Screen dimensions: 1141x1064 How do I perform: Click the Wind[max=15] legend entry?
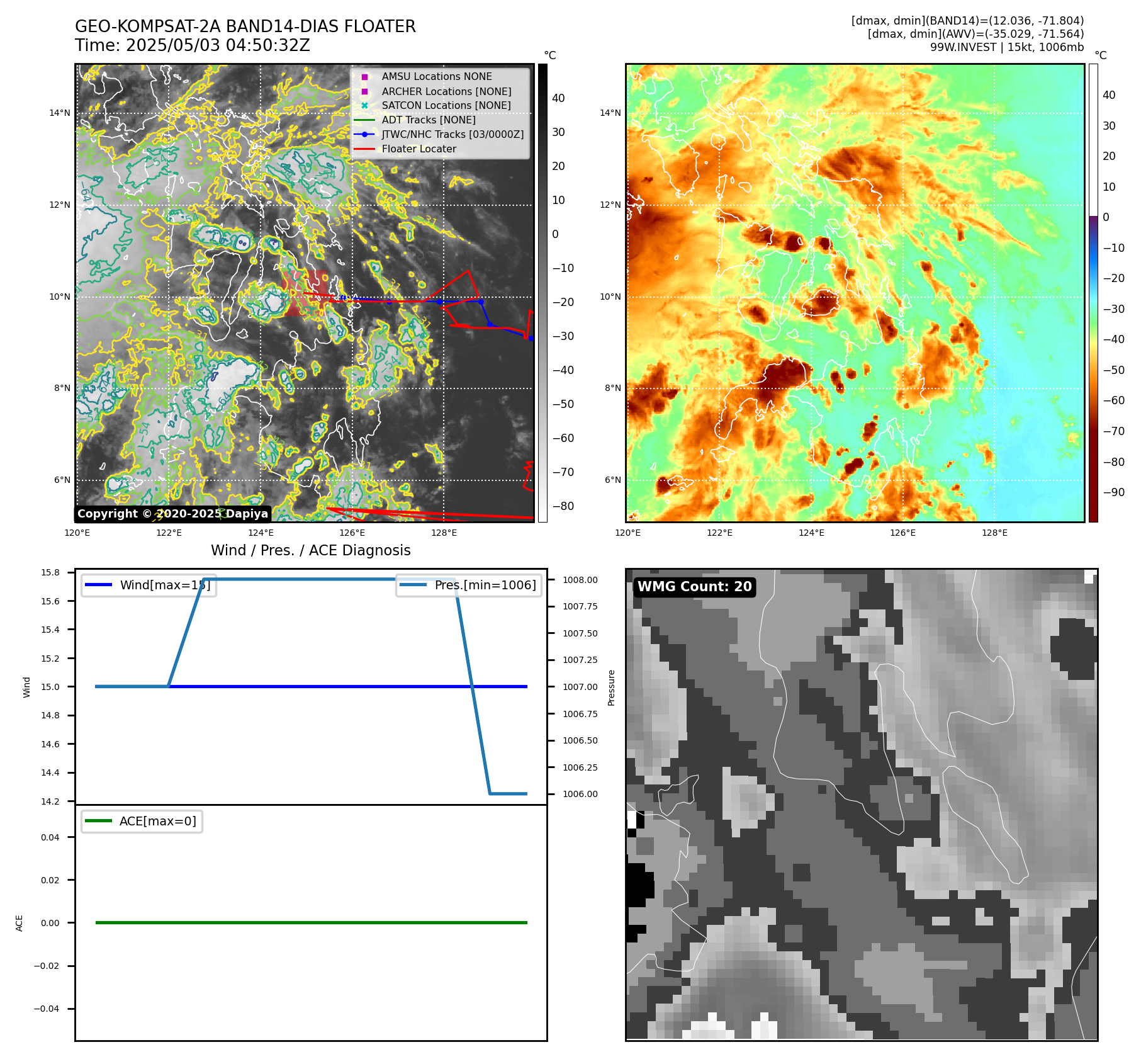tap(149, 586)
